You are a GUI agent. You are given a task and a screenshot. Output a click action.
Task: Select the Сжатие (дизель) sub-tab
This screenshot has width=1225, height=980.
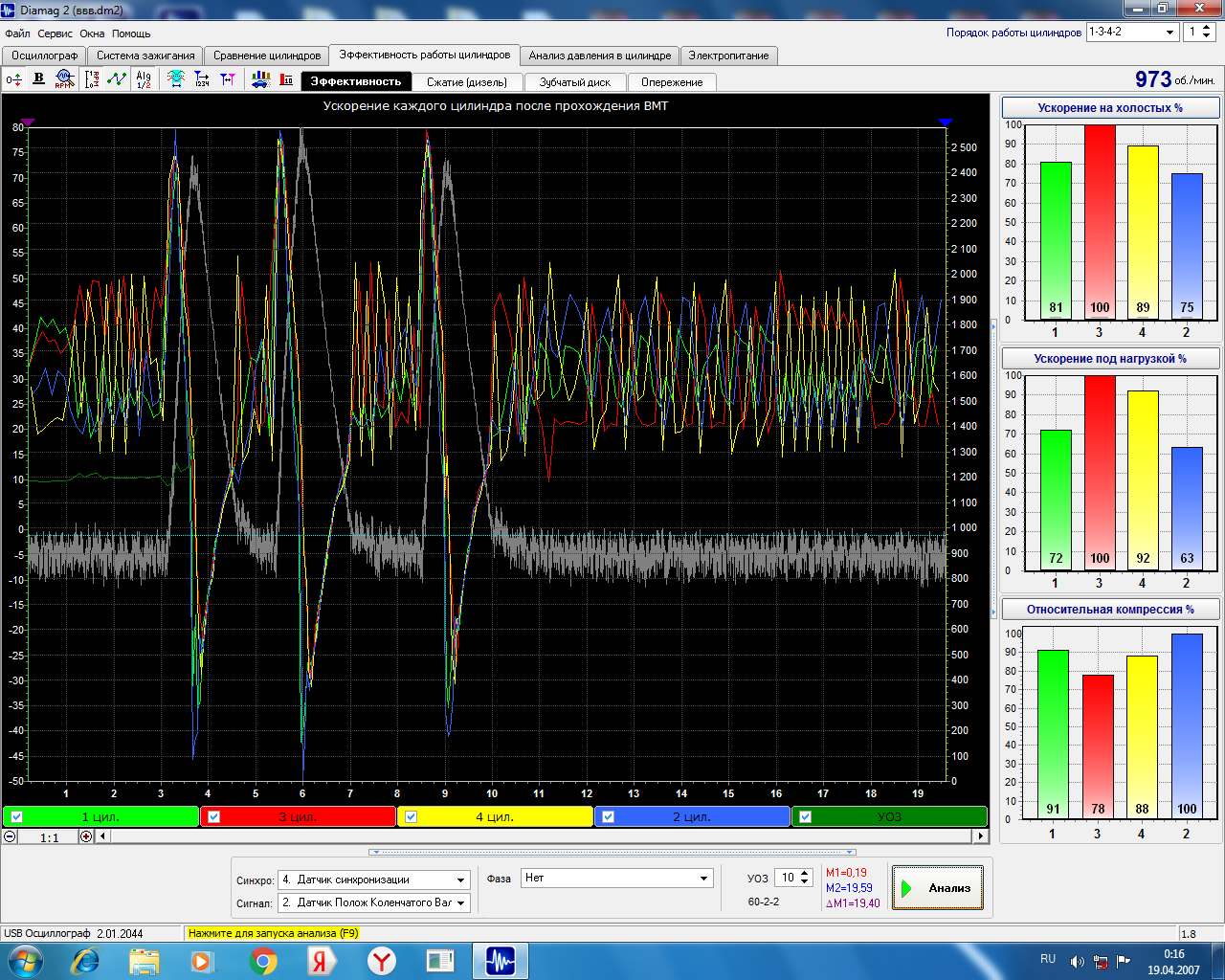click(467, 82)
